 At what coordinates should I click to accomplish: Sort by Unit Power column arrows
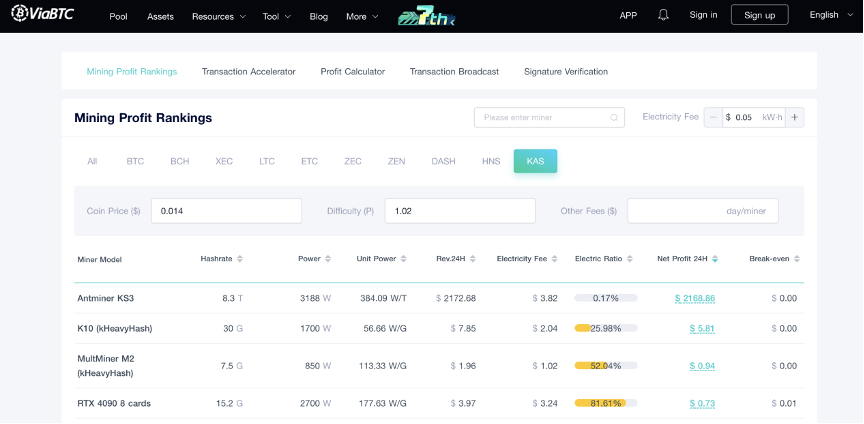[403, 259]
